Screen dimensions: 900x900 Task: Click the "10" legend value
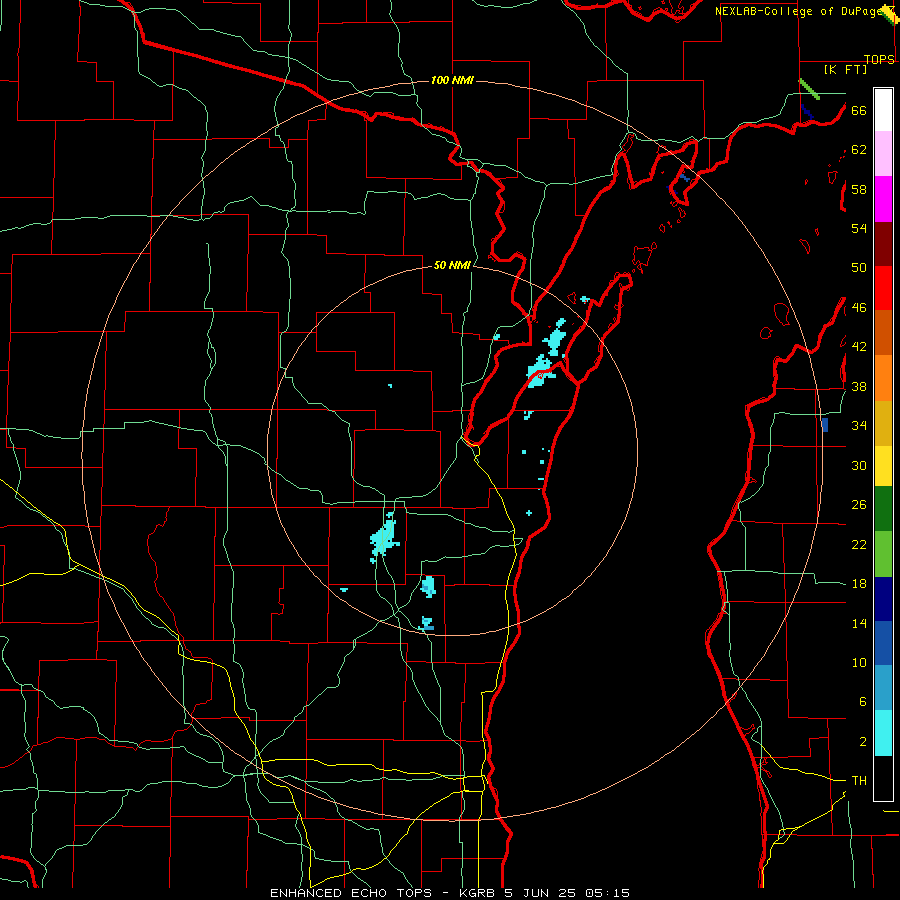(x=859, y=663)
